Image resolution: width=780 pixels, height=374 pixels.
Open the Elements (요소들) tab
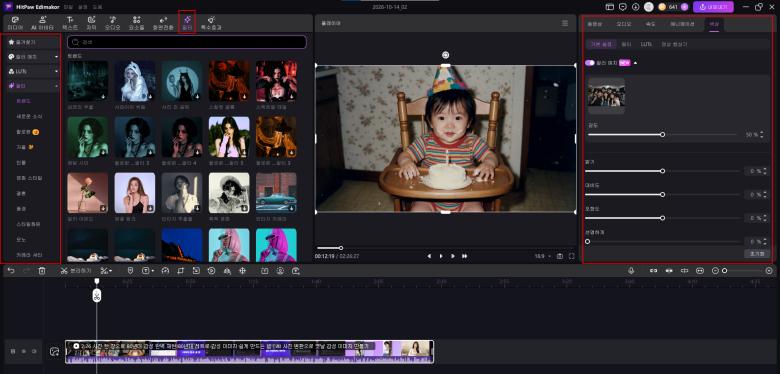click(136, 23)
